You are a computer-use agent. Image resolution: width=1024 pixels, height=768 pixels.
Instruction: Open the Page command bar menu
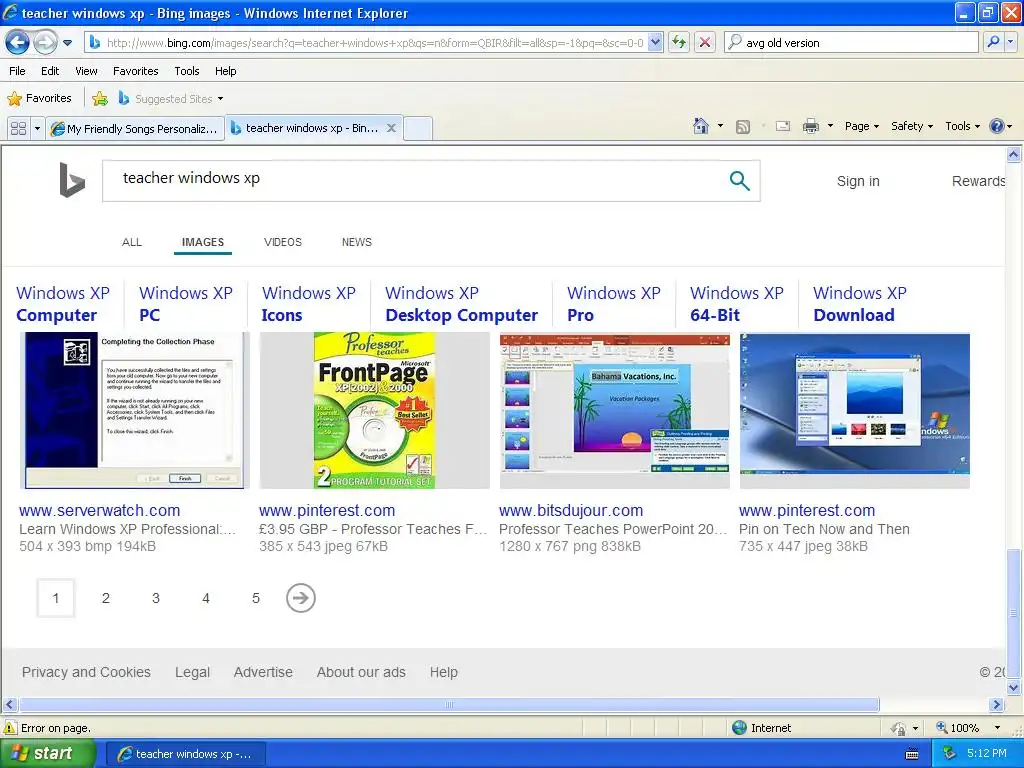(x=861, y=126)
